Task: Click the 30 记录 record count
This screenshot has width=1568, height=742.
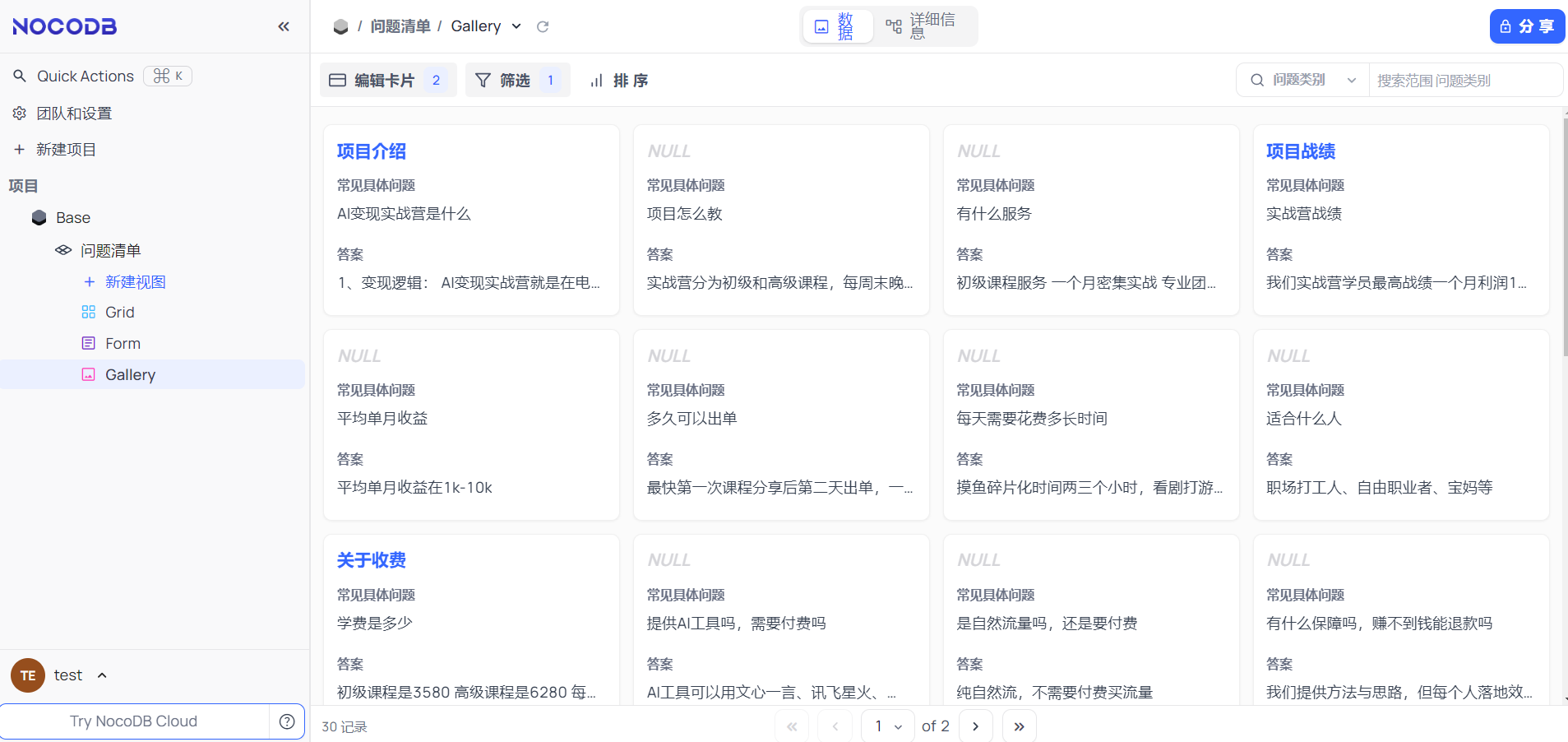Action: (x=345, y=727)
